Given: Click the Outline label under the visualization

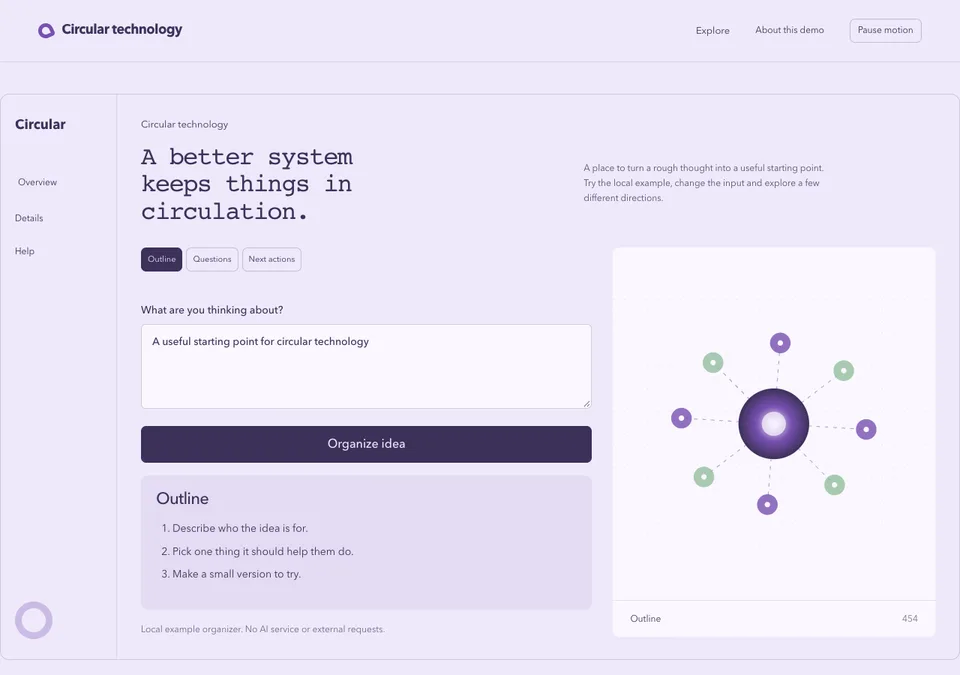Looking at the screenshot, I should point(645,619).
